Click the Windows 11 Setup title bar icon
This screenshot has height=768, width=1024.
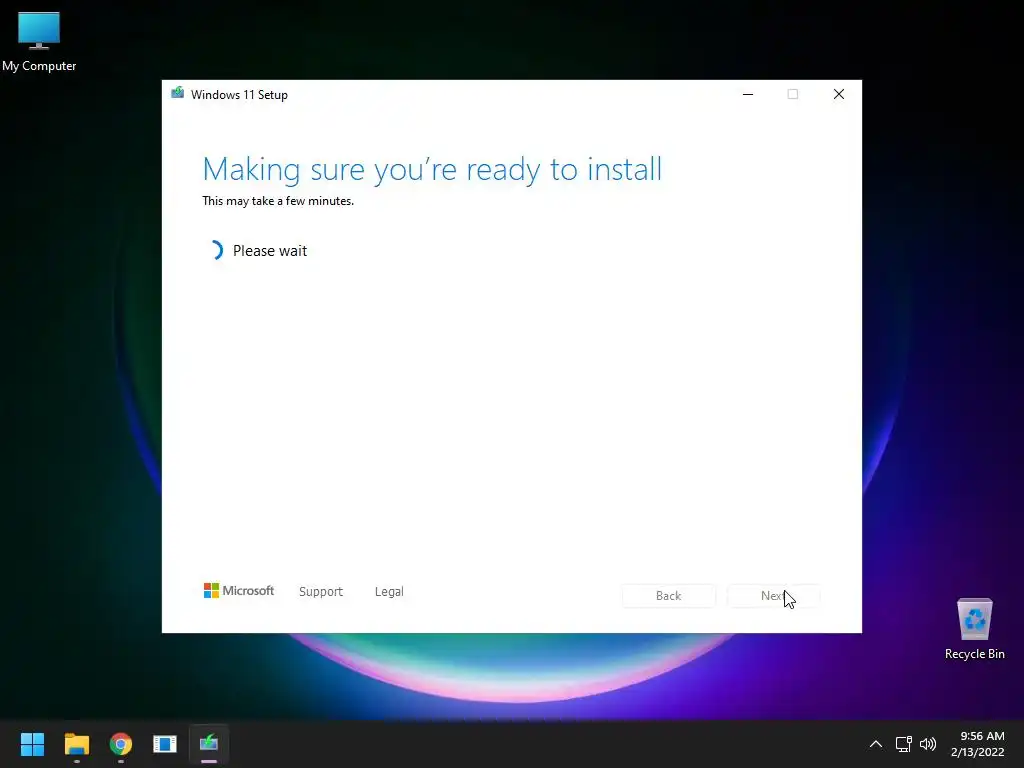tap(177, 93)
